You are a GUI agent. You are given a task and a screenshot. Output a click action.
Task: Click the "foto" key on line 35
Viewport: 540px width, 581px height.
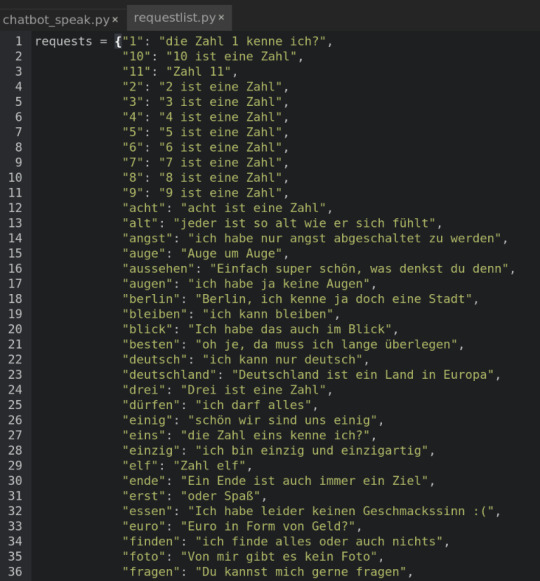(144, 557)
